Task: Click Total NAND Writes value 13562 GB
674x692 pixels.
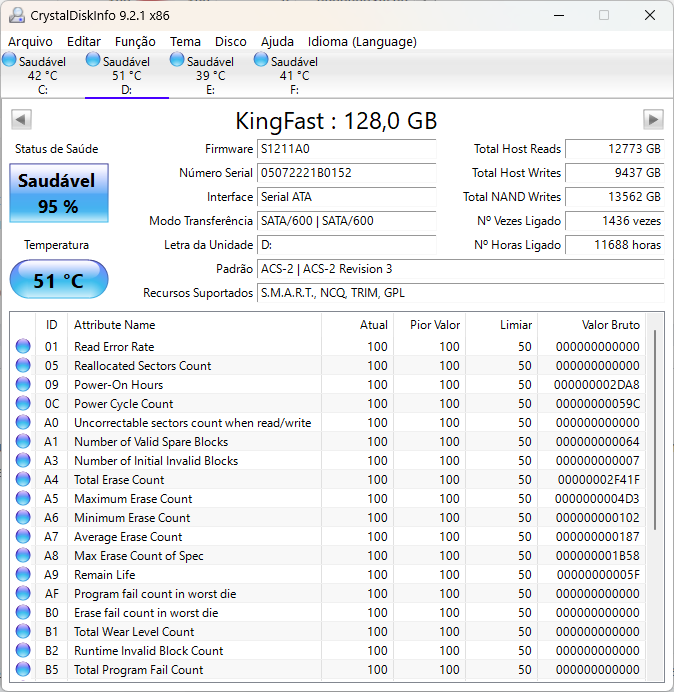Action: click(614, 197)
